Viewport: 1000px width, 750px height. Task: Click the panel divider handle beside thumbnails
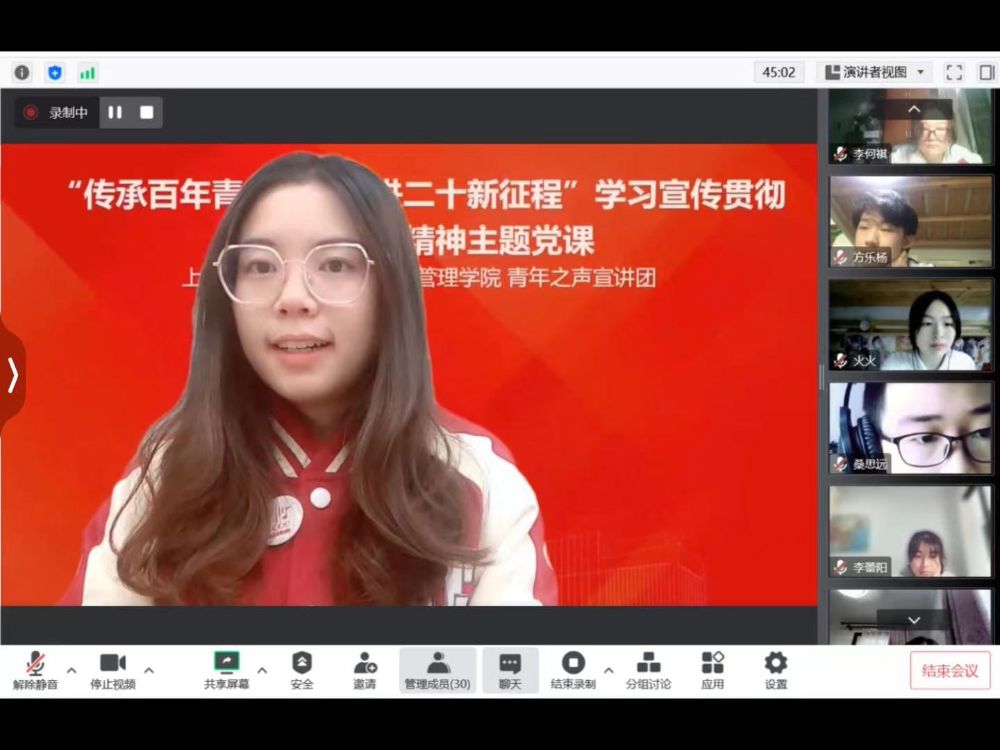pos(821,376)
